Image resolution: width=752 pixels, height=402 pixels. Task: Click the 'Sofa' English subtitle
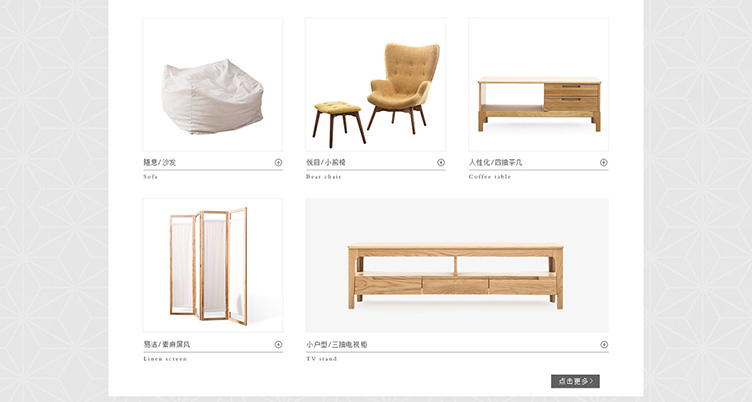[x=150, y=177]
